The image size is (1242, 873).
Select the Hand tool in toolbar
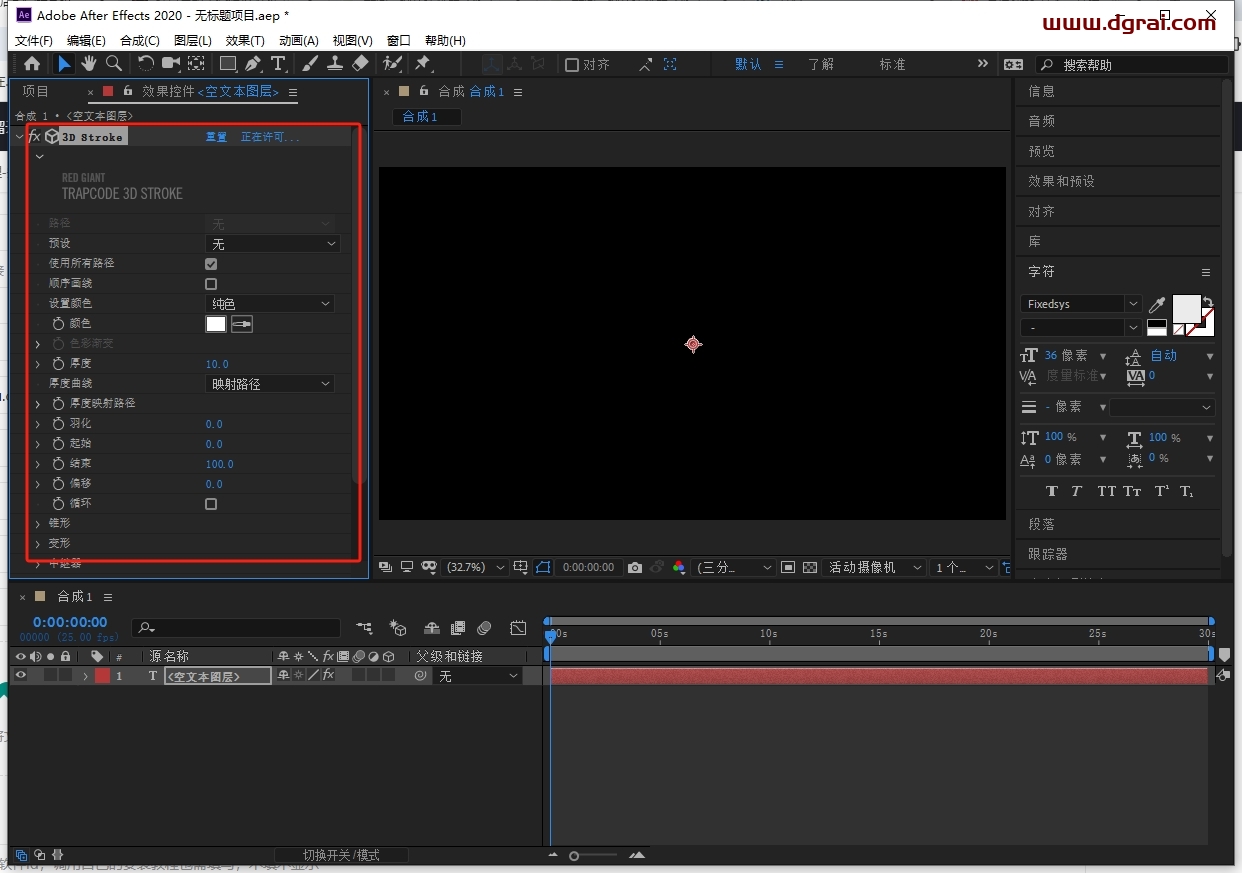coord(89,64)
